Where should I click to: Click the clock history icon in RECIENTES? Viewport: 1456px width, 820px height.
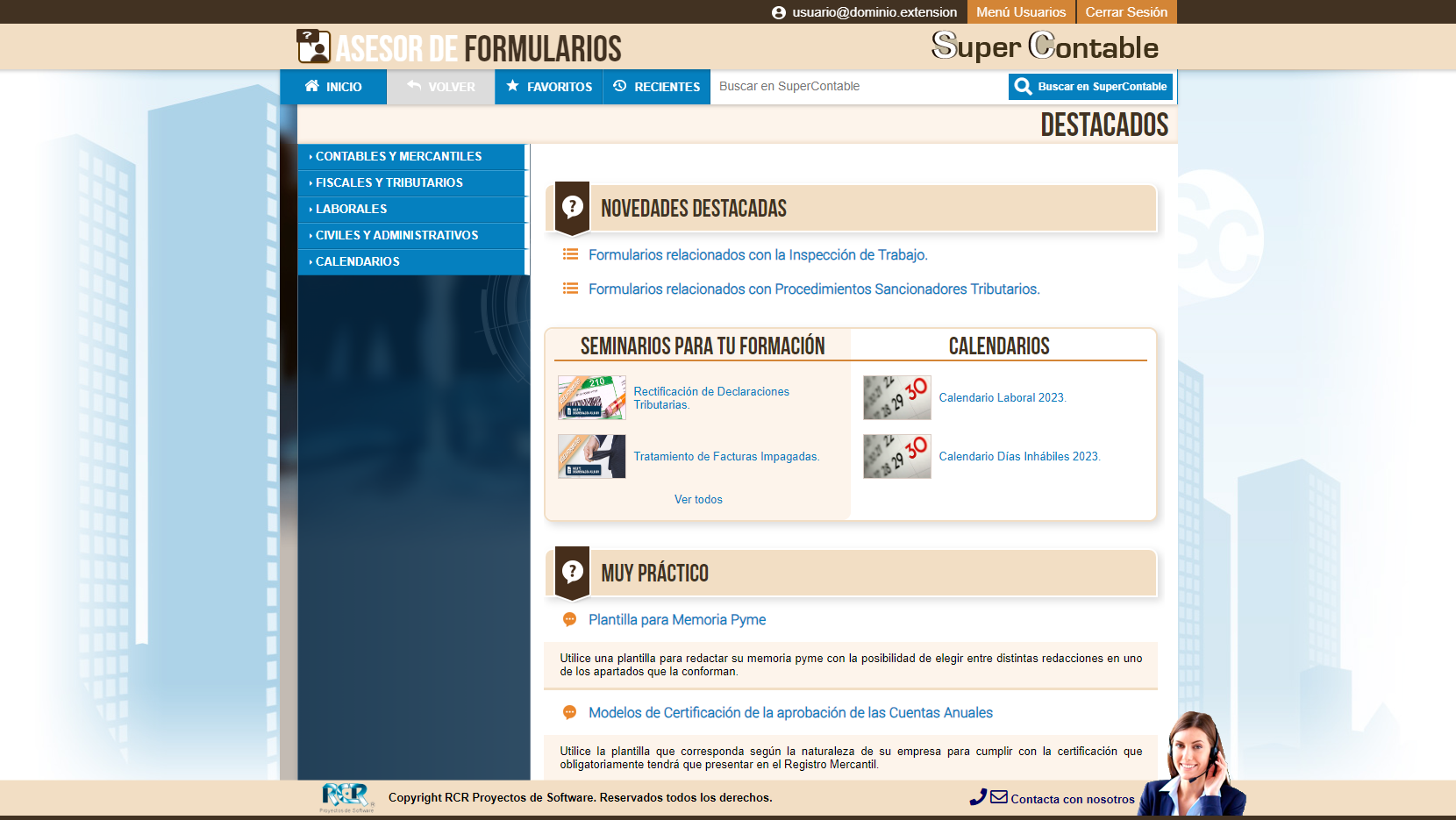pyautogui.click(x=620, y=86)
